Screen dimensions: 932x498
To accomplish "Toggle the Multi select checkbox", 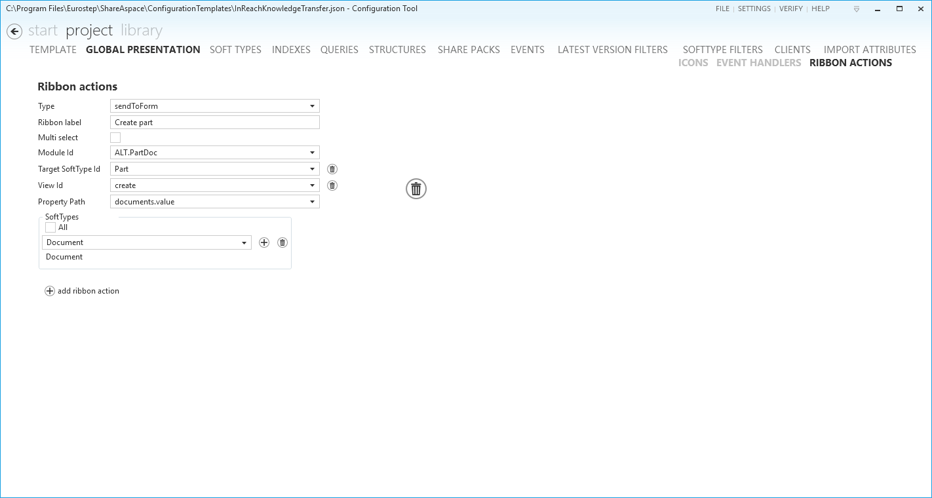I will pyautogui.click(x=115, y=138).
